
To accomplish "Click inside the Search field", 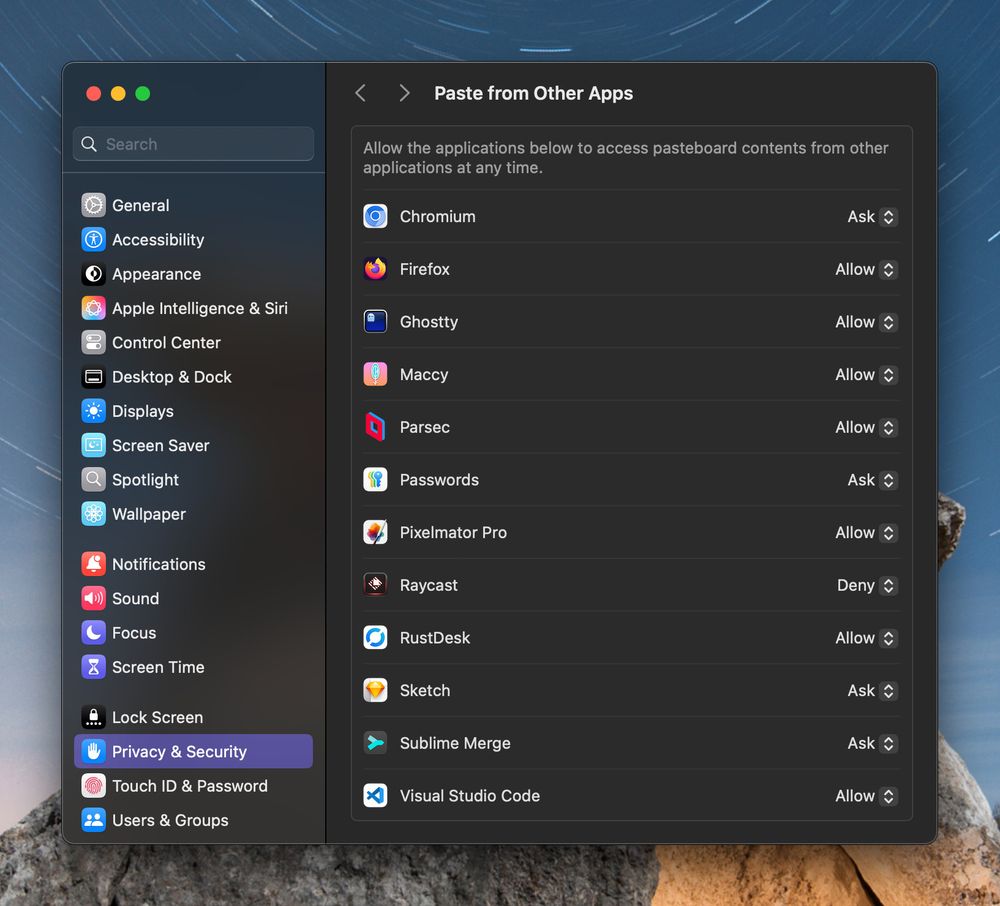I will pos(193,144).
